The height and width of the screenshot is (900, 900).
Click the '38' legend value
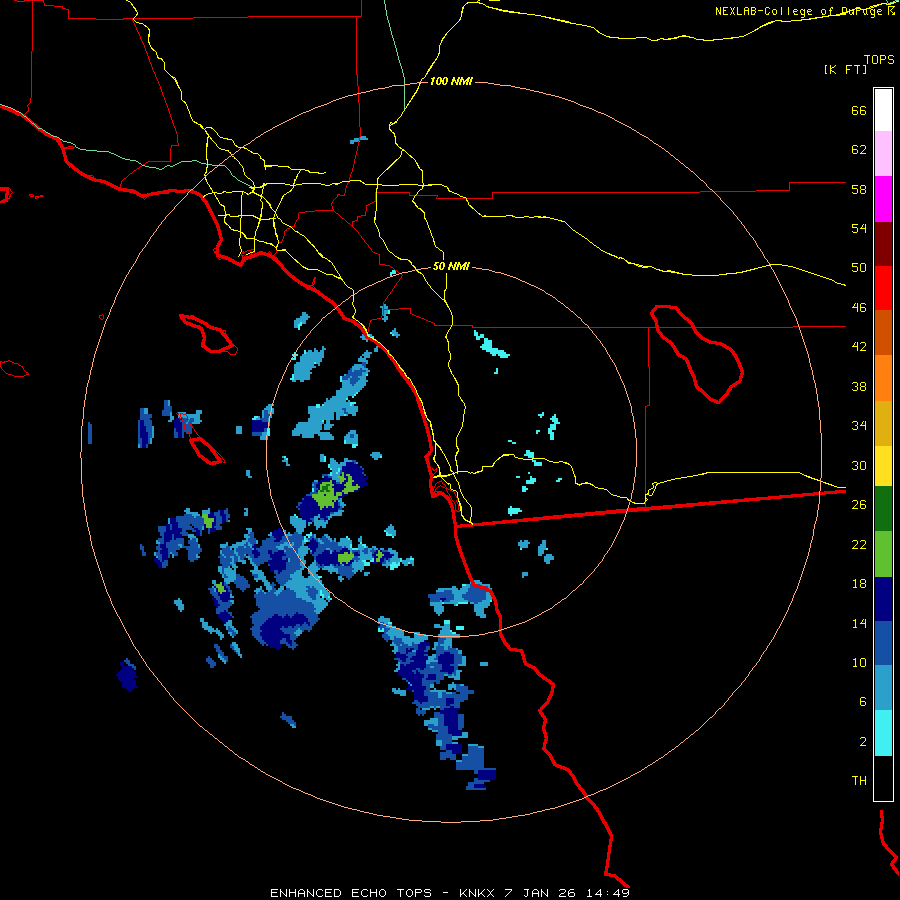coord(859,386)
